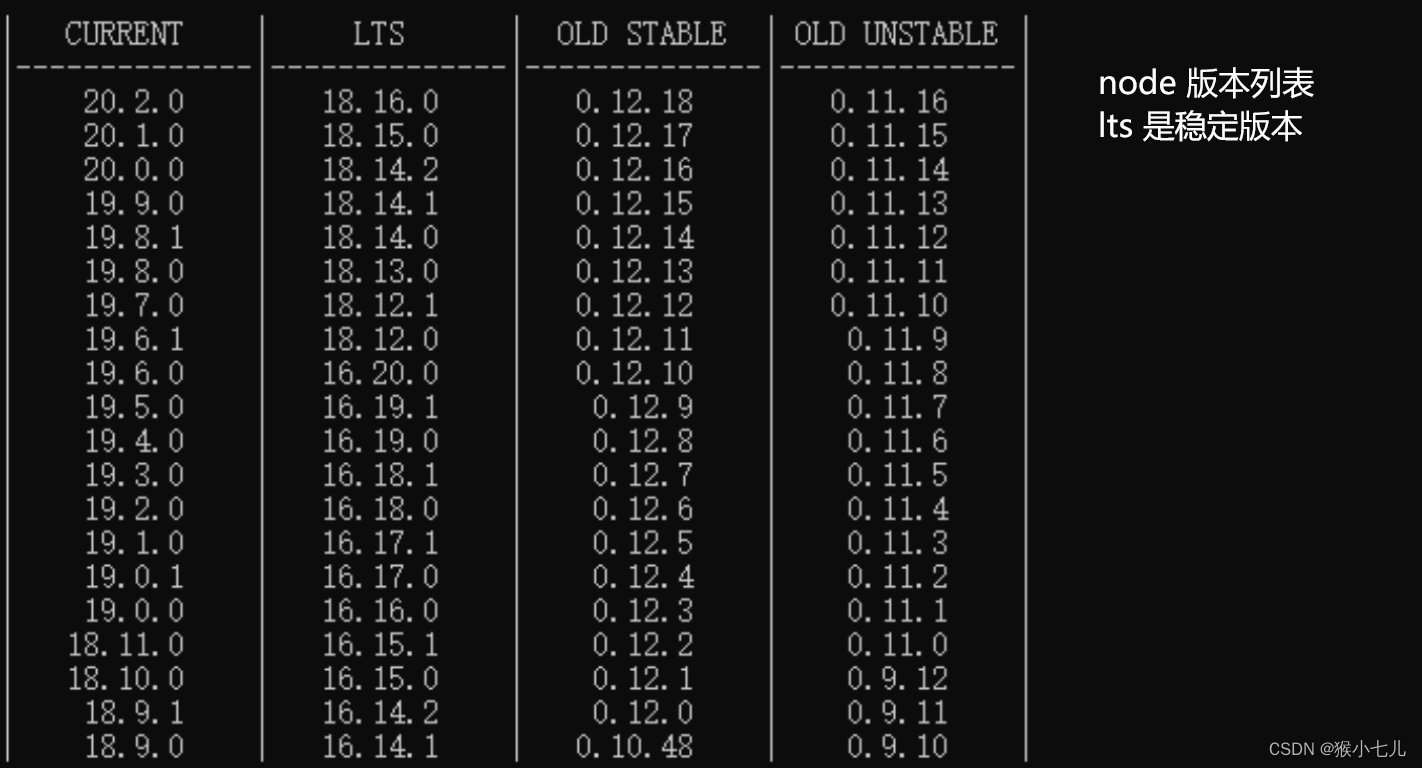Image resolution: width=1422 pixels, height=768 pixels.
Task: Select old stable version 0.12.3
Action: point(642,611)
